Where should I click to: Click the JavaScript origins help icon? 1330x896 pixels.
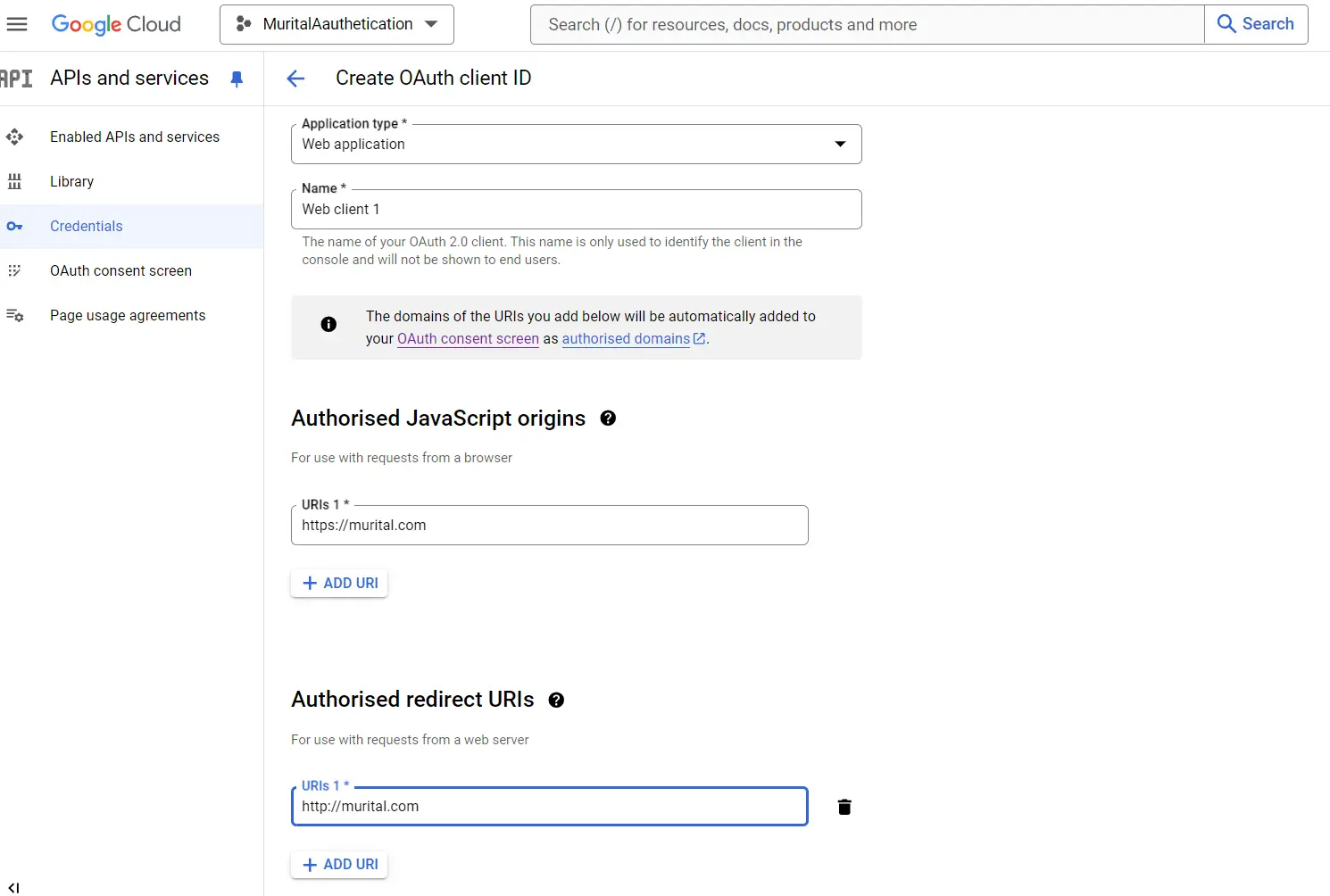608,418
